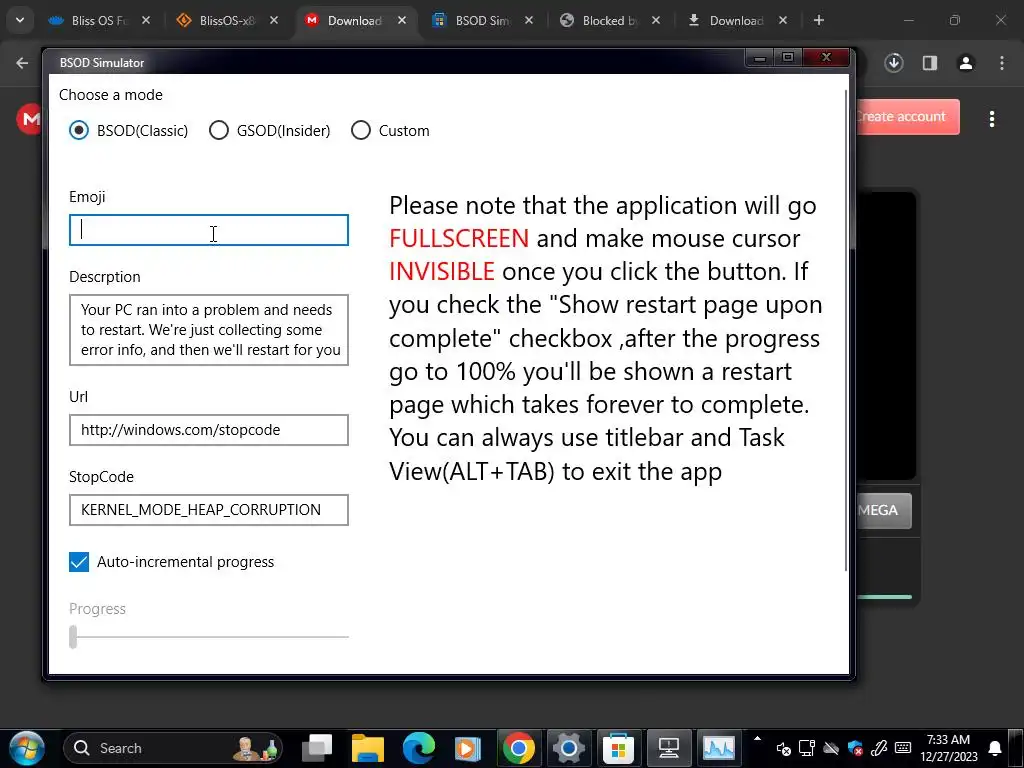The image size is (1024, 768).
Task: Open Microsoft Store from the taskbar
Action: click(618, 748)
